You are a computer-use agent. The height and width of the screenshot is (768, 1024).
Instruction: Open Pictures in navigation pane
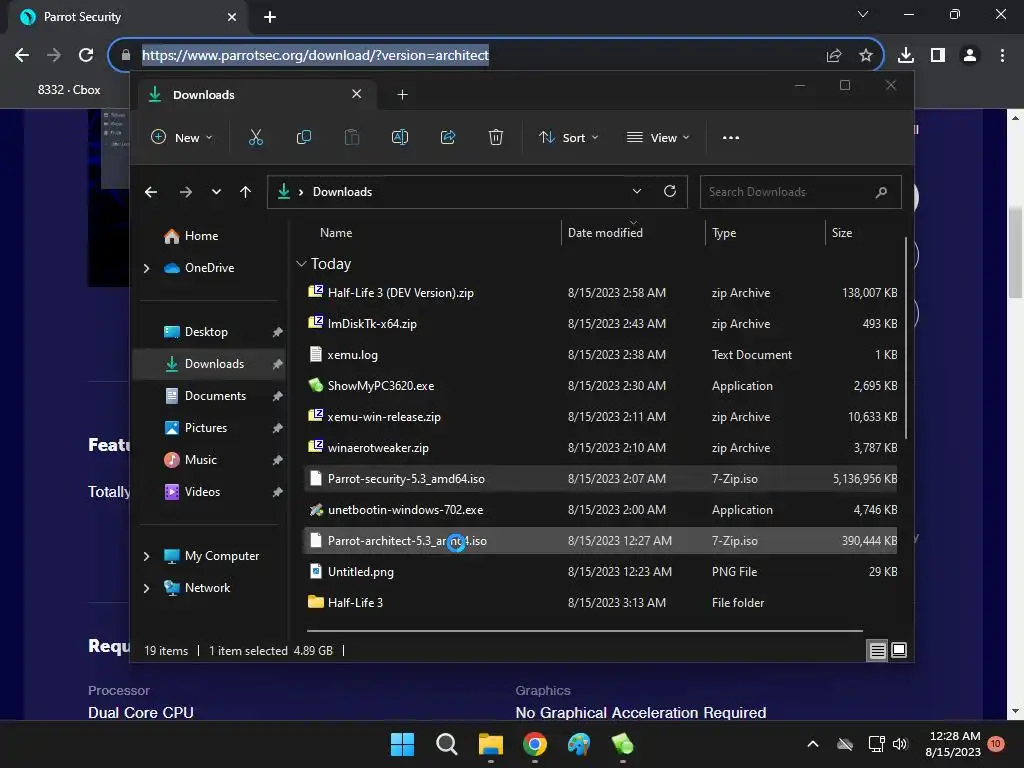(x=206, y=428)
